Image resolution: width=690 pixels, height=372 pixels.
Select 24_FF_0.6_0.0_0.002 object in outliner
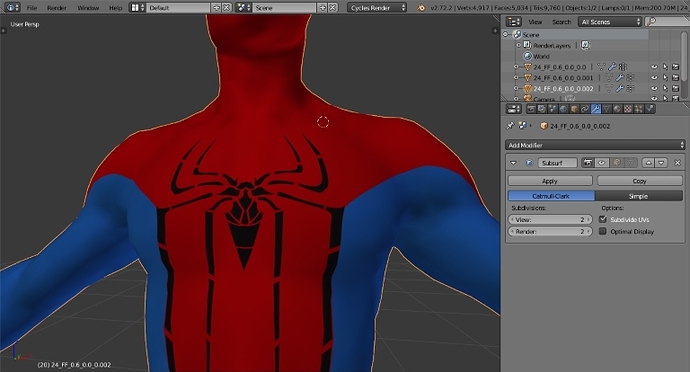tap(563, 88)
